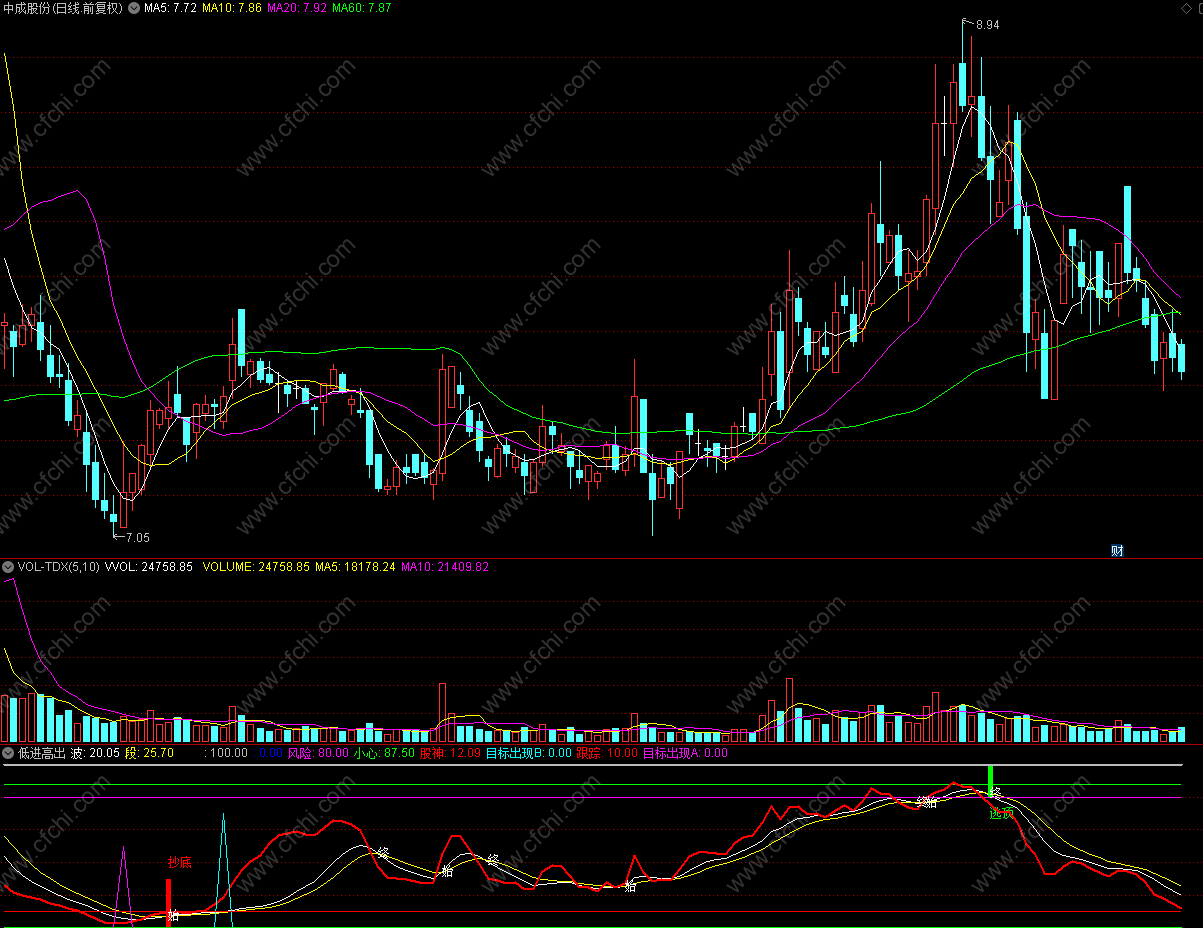1203x928 pixels.
Task: Expand the dropdown arrow beside 中成股份 title
Action: click(x=134, y=8)
